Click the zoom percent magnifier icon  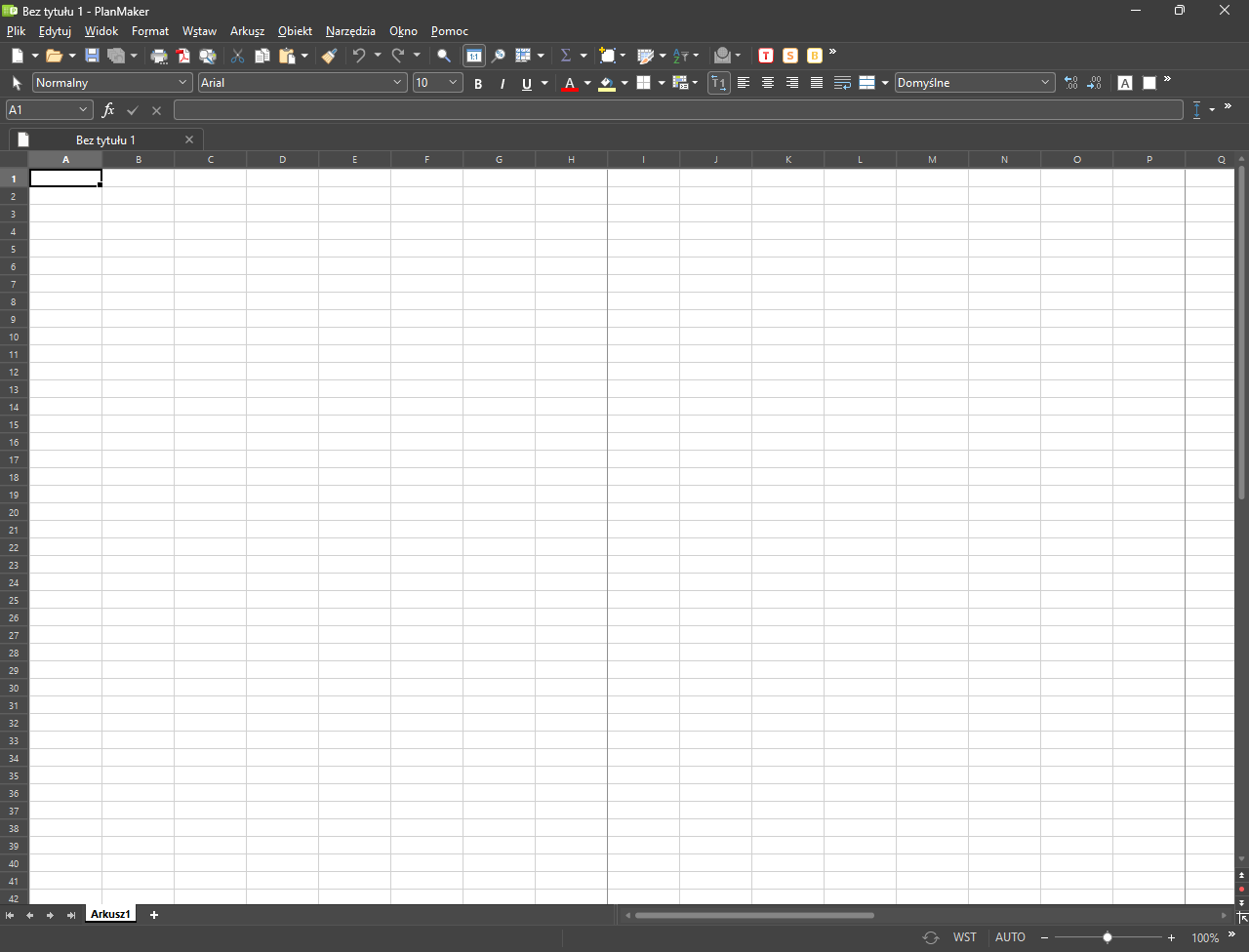pyautogui.click(x=498, y=56)
